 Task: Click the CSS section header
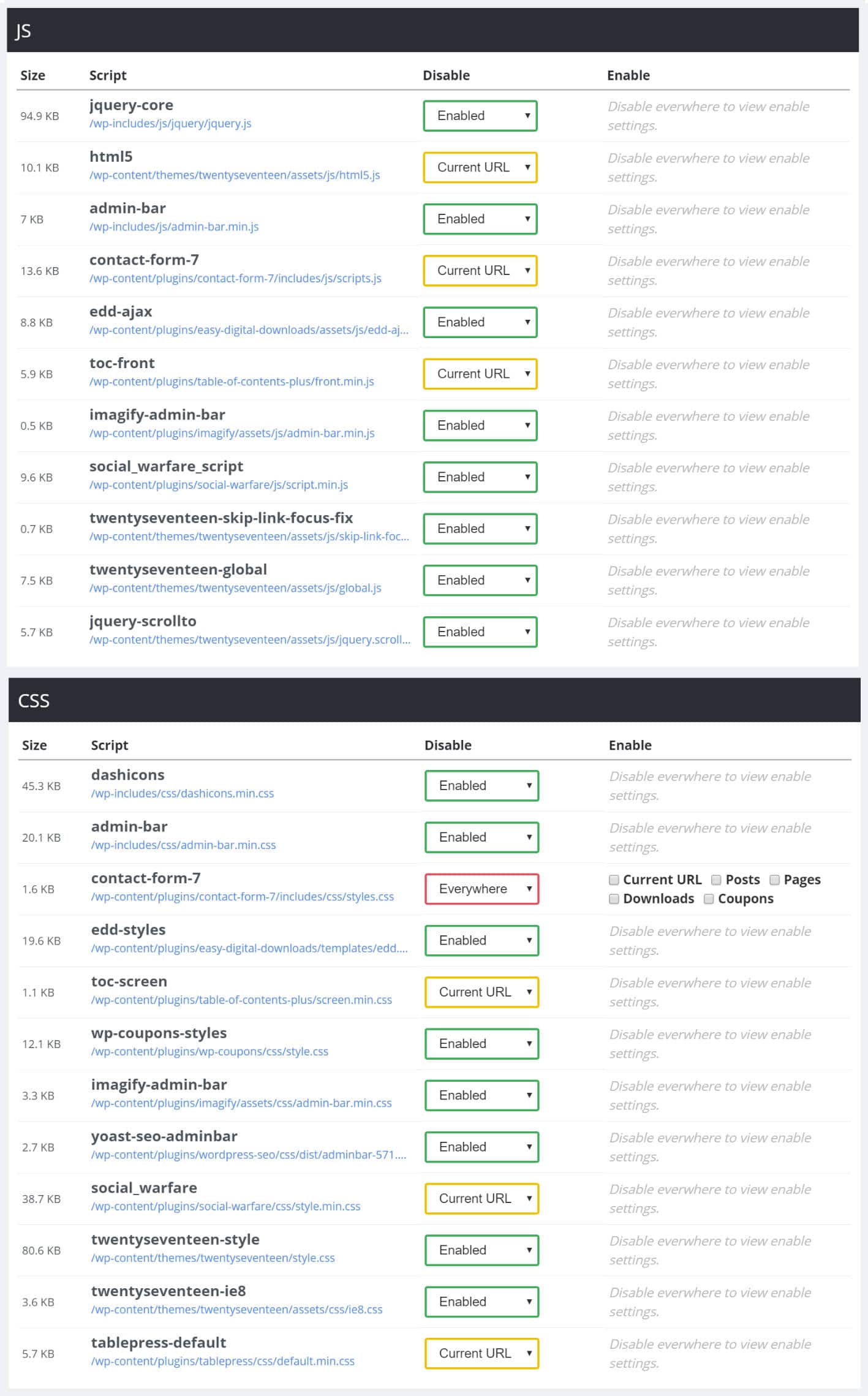click(x=34, y=701)
